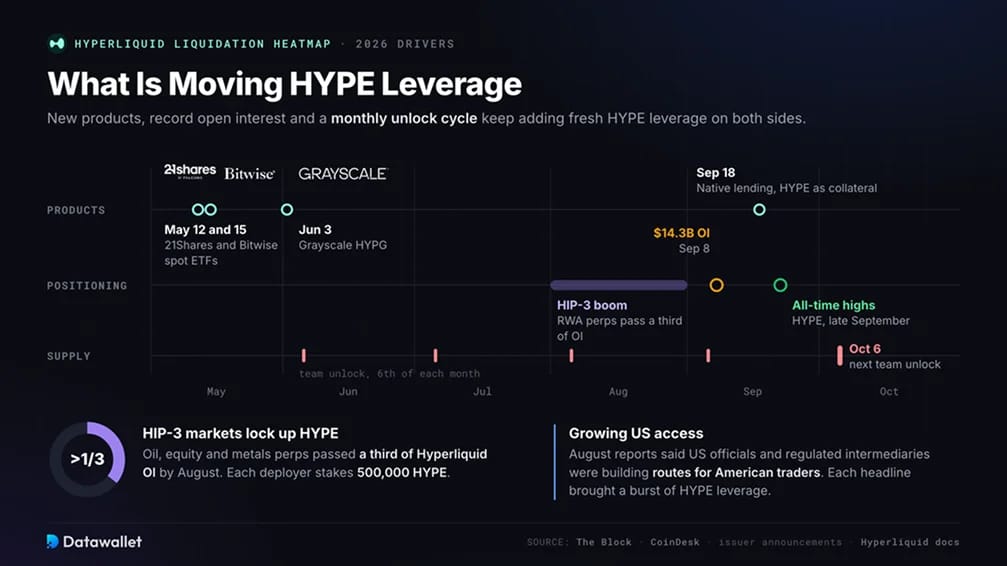Click the 2026 DRIVERS label

(405, 44)
